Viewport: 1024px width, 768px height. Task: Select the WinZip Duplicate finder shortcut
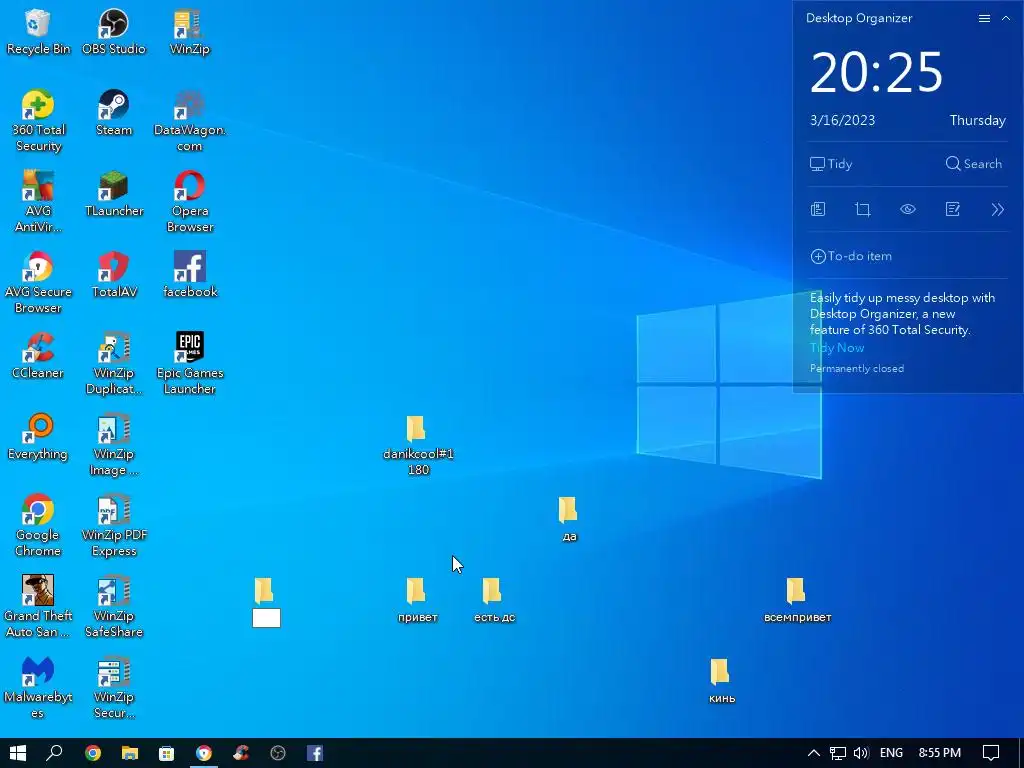click(114, 364)
